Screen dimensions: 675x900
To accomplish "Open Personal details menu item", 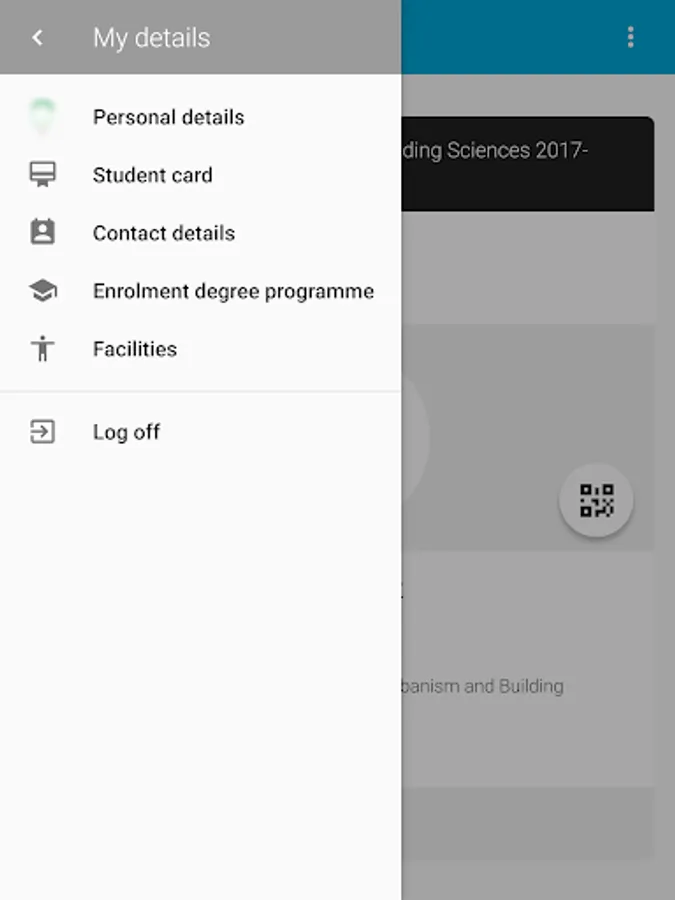I will click(x=200, y=117).
